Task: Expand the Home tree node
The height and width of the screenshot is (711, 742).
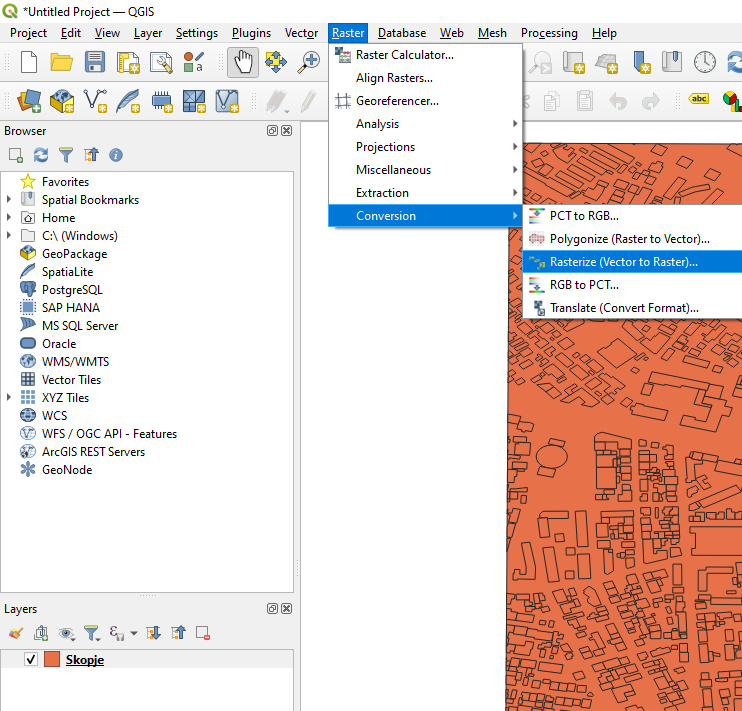Action: click(x=9, y=218)
